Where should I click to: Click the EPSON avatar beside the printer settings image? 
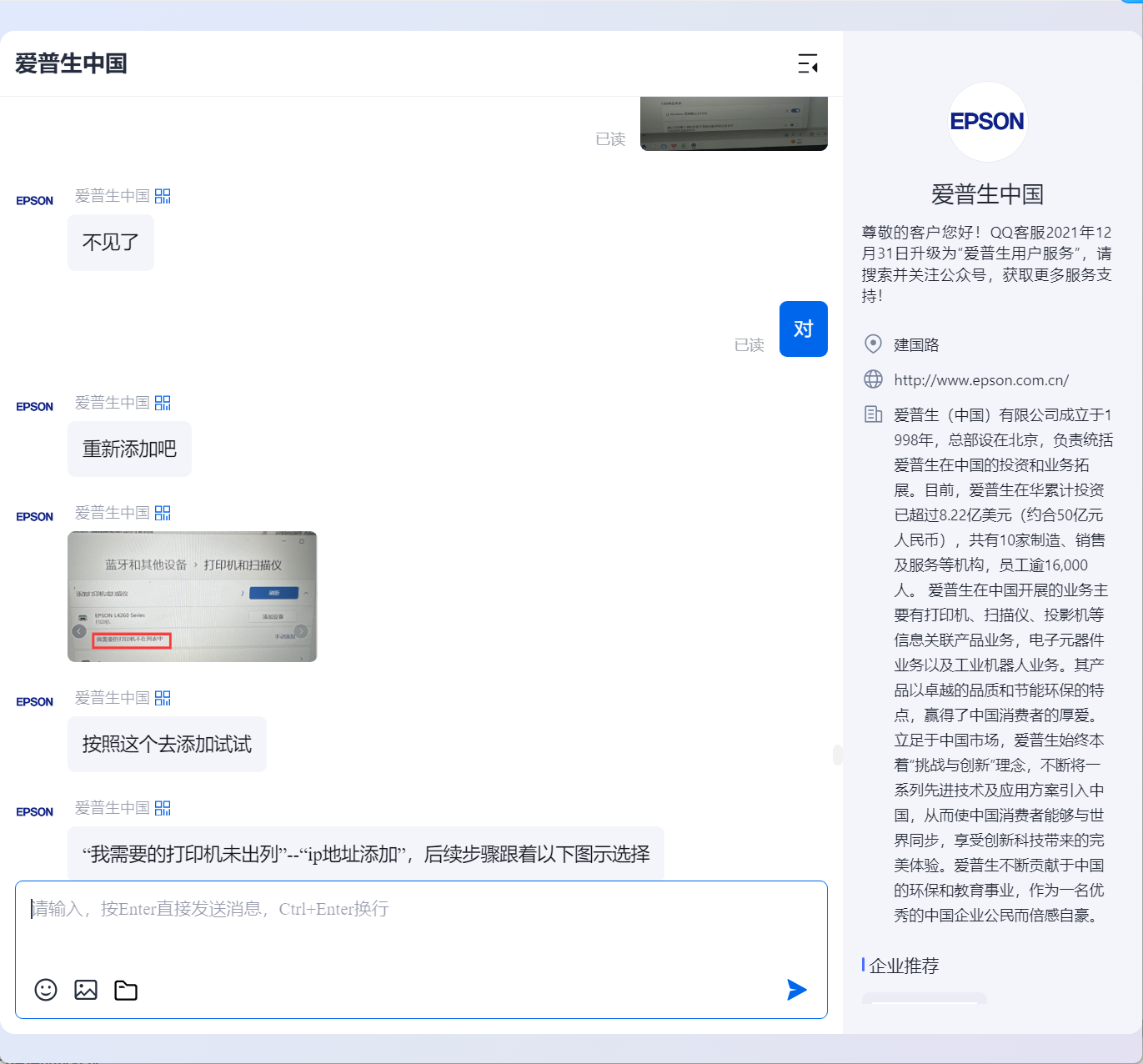tap(35, 517)
